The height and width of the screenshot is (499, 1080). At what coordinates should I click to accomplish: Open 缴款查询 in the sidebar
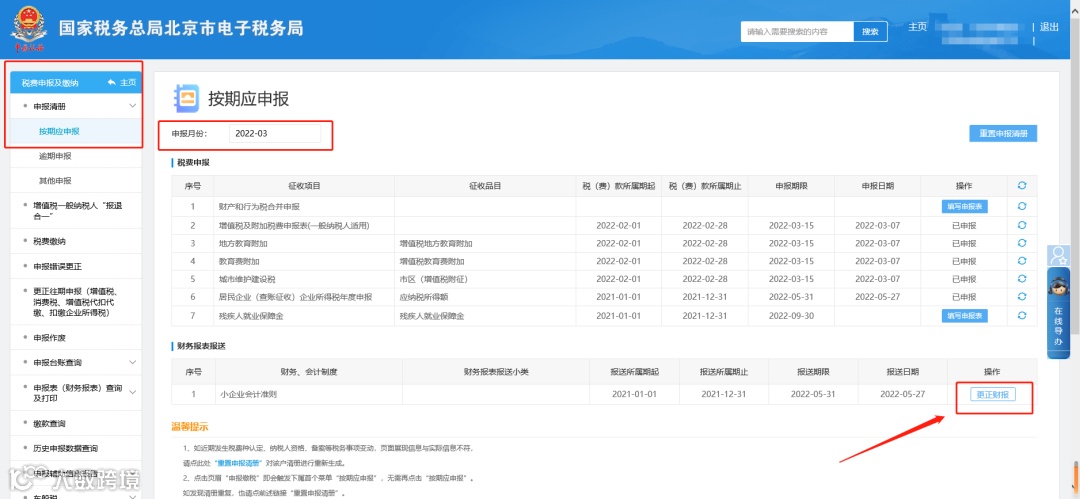[x=50, y=423]
